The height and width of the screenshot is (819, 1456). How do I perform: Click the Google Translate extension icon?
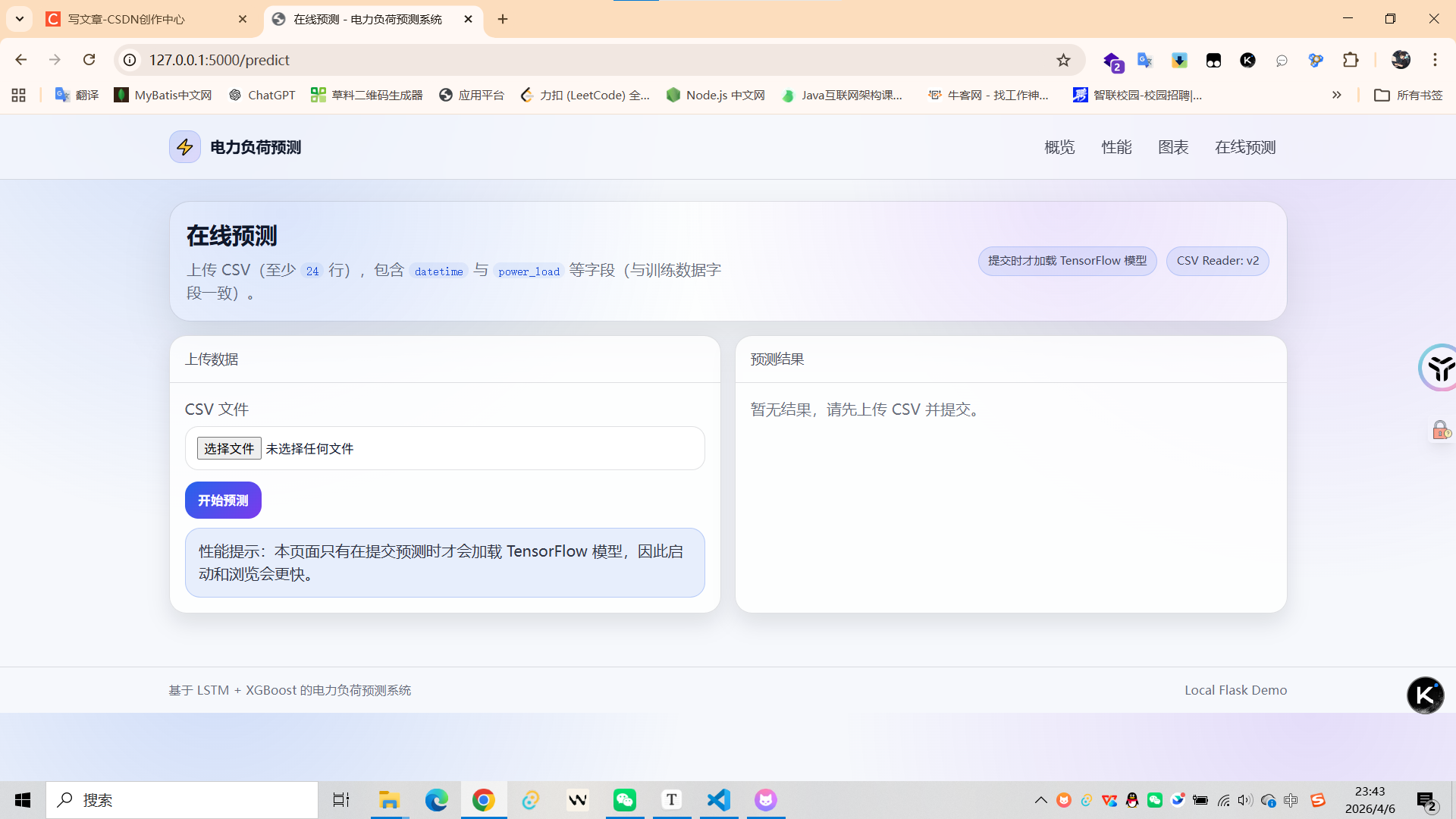pos(1145,60)
